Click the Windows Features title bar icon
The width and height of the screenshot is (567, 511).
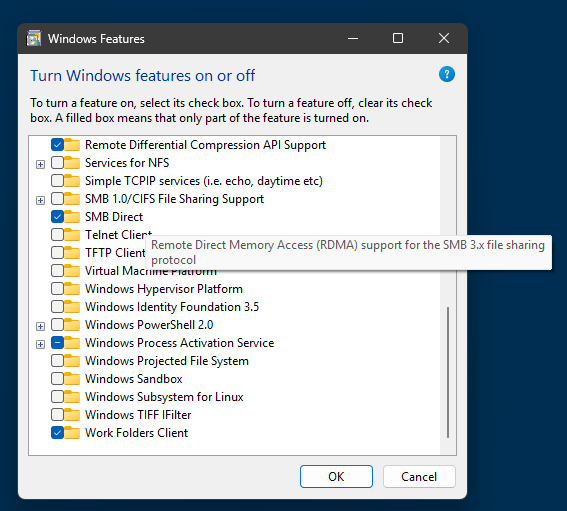[x=34, y=38]
